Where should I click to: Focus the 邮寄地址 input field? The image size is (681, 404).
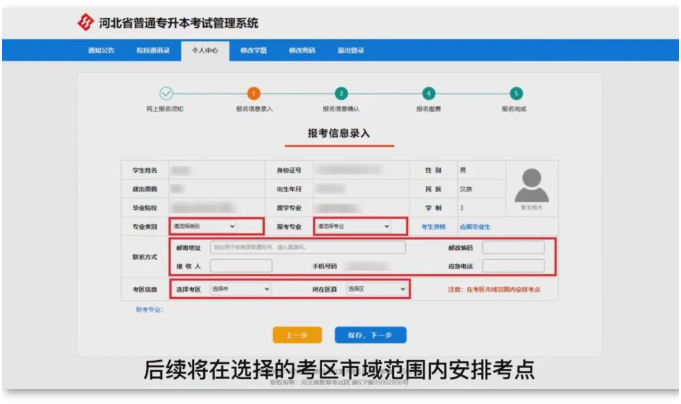coord(307,248)
